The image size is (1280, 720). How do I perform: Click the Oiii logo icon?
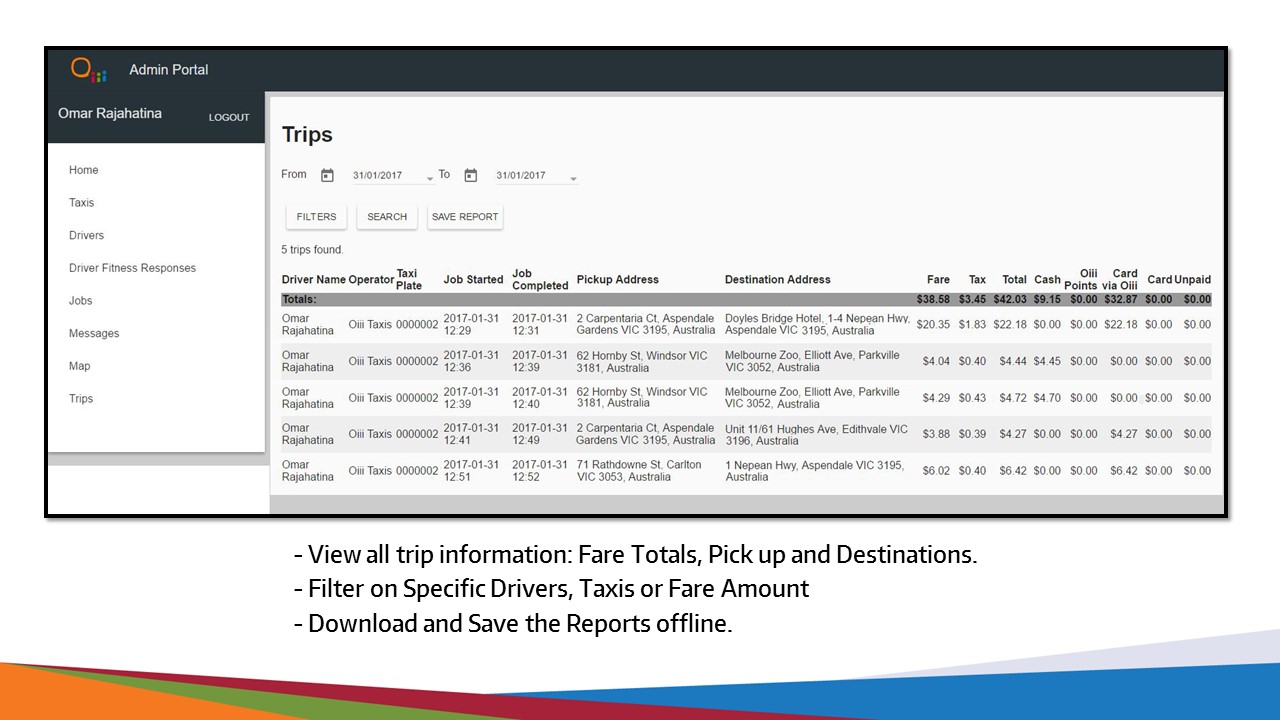coord(88,70)
